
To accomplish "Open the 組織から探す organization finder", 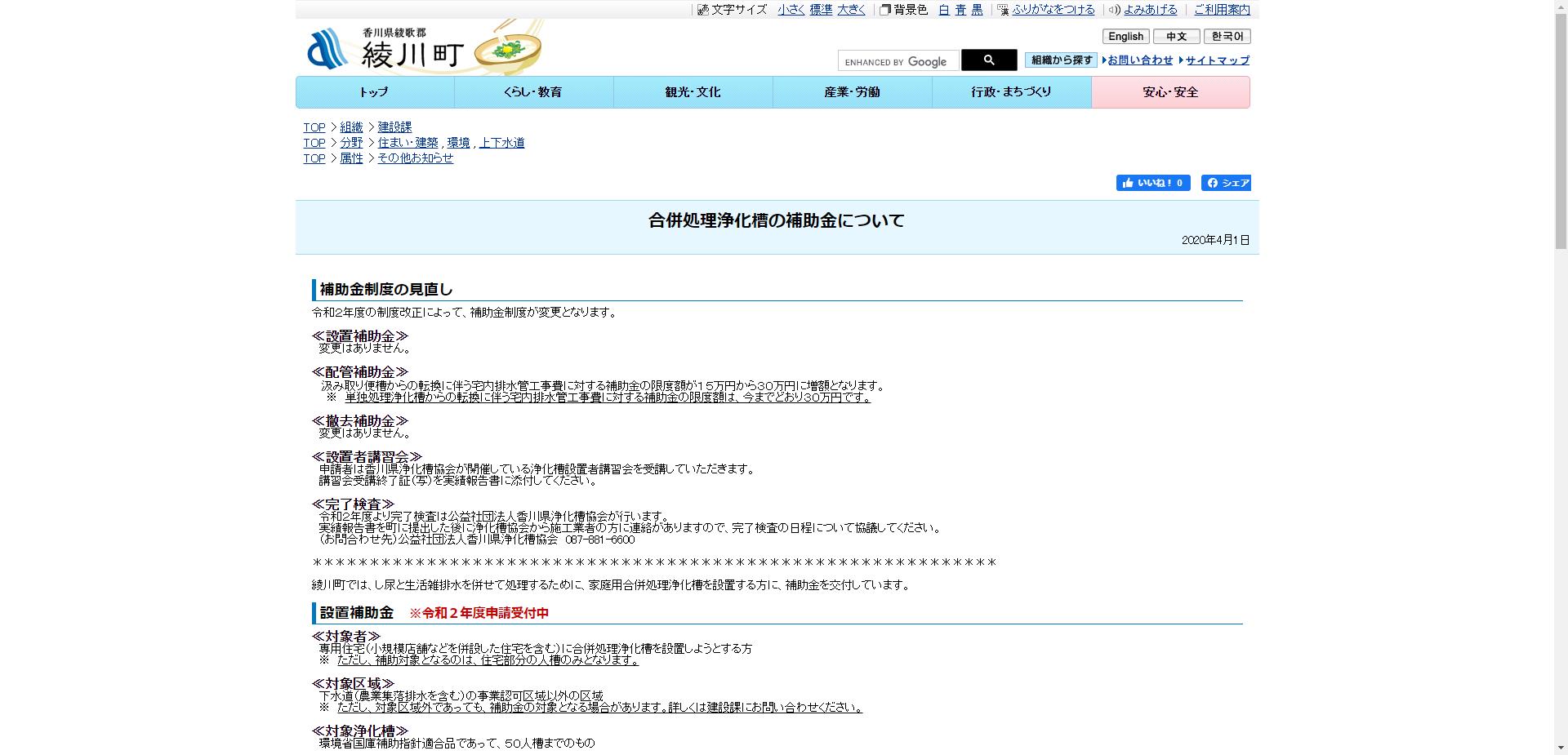I will point(1060,60).
